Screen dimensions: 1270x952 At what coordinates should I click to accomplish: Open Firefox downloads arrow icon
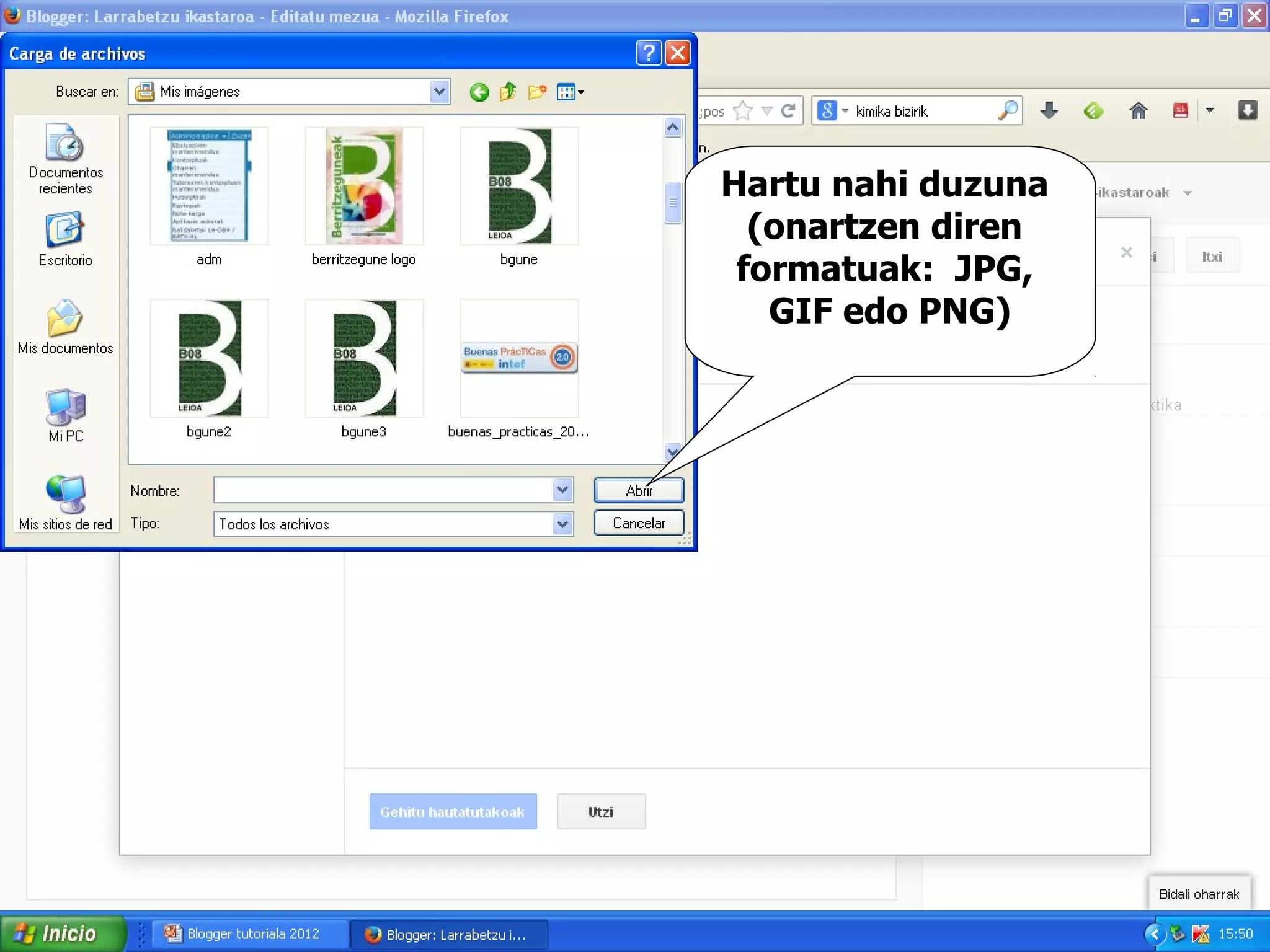pos(1049,111)
